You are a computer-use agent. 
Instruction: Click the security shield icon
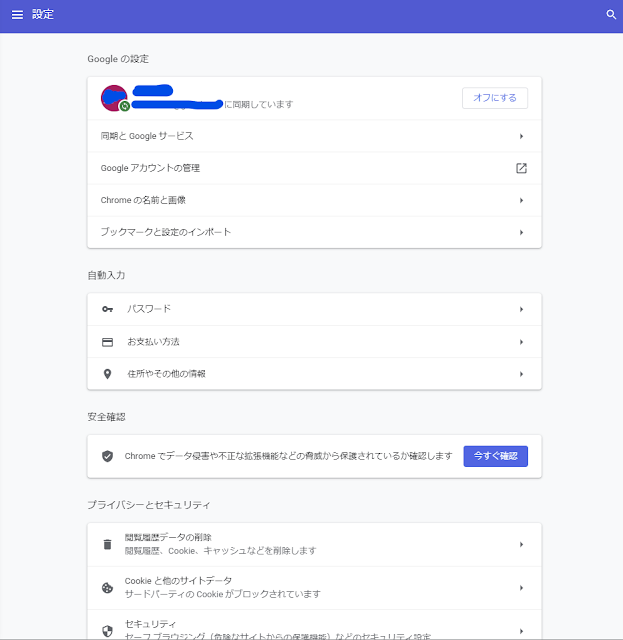[x=107, y=631]
